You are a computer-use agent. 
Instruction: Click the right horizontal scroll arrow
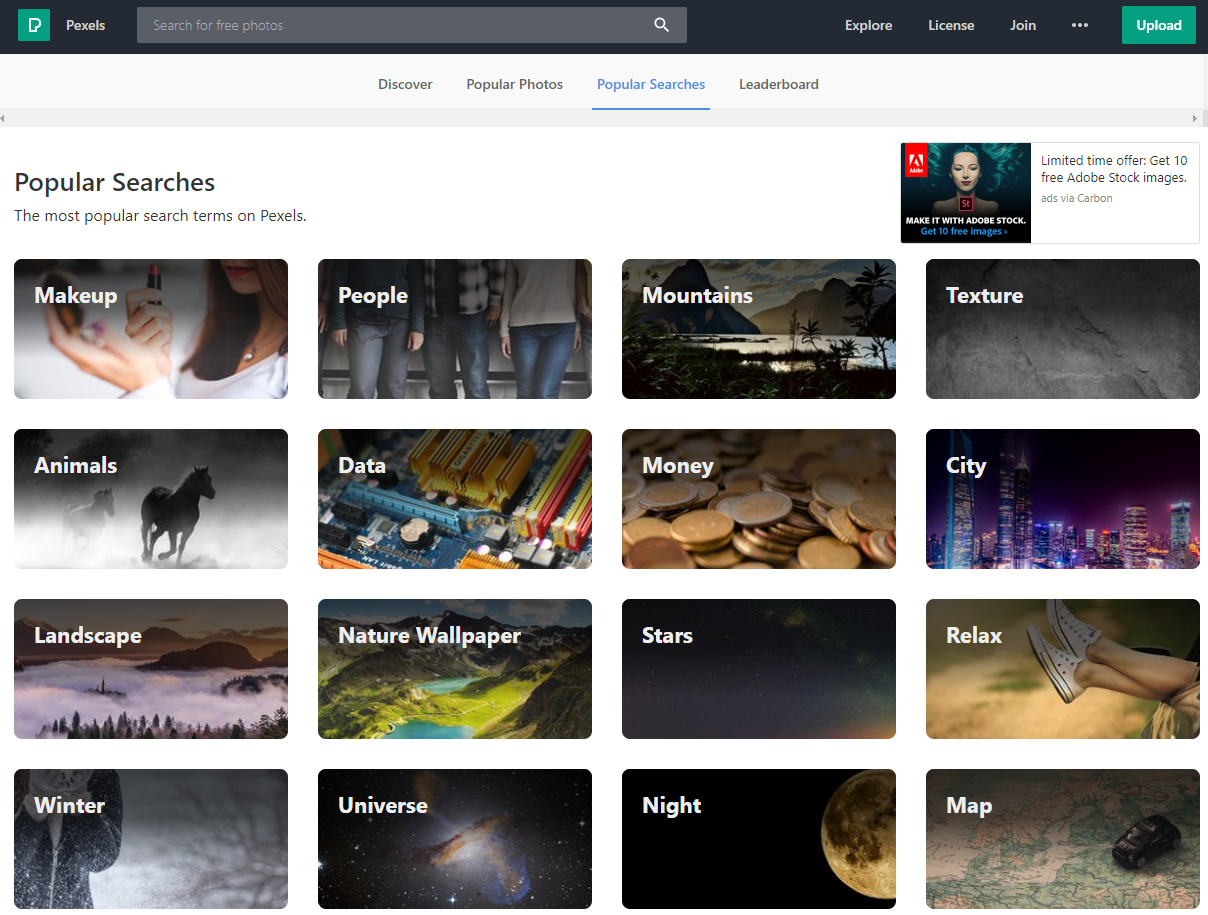1194,118
